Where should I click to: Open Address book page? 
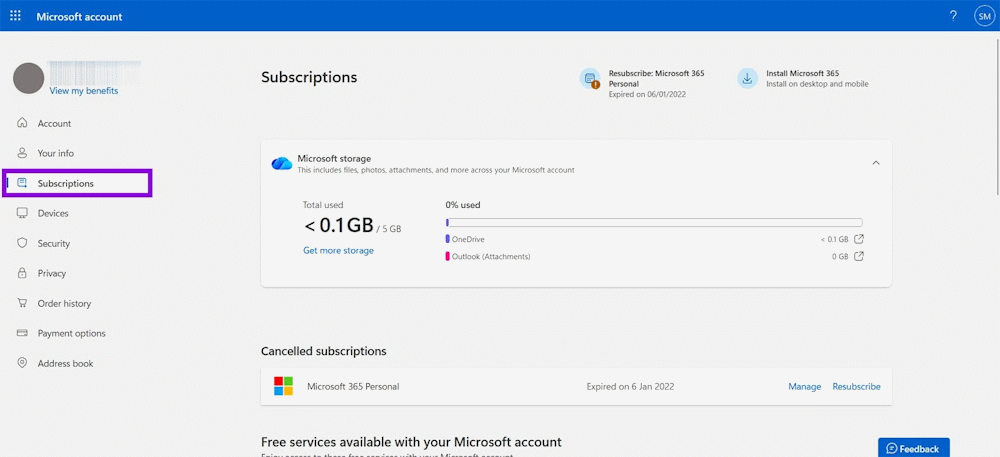tap(65, 363)
